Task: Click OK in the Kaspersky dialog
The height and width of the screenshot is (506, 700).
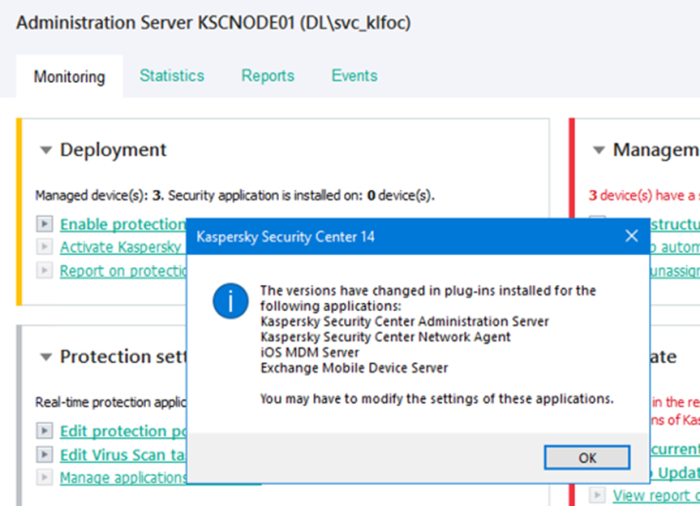Action: point(587,457)
